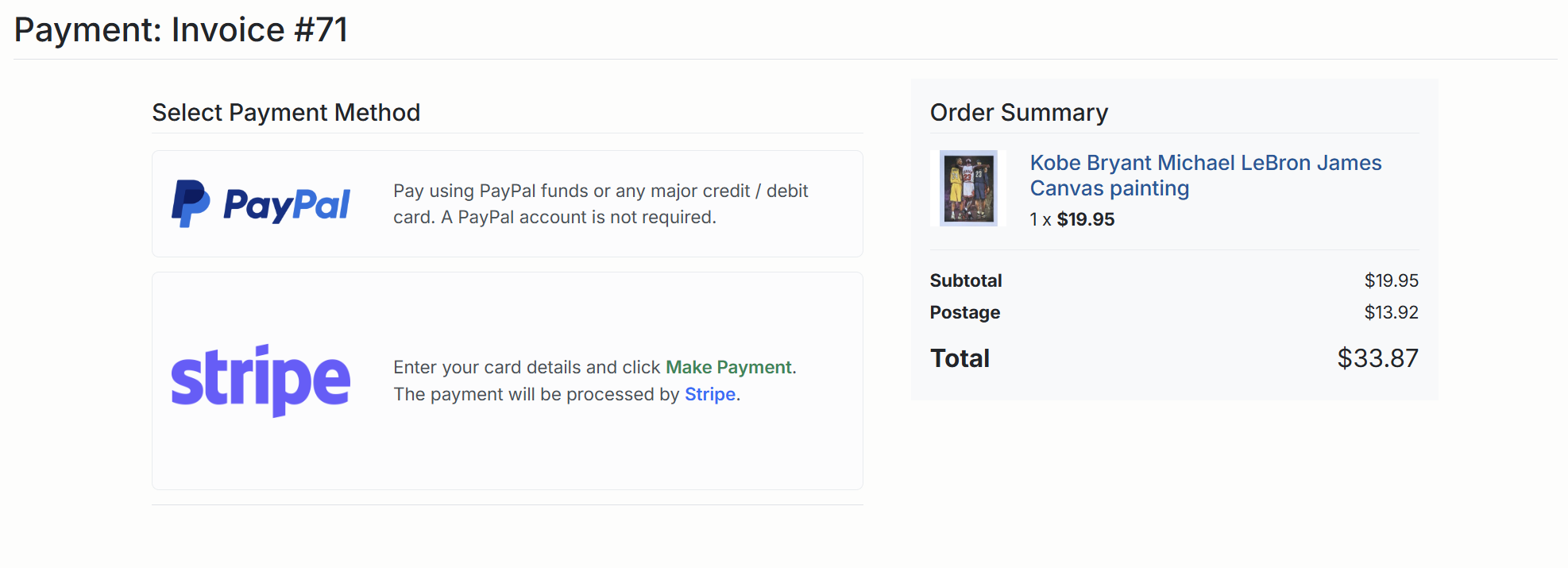Click the Subtotal label
Image resolution: width=1568 pixels, height=568 pixels.
(x=966, y=280)
